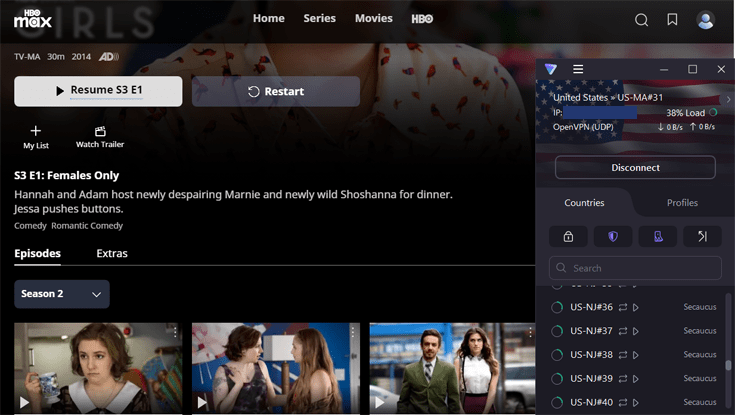Click the HBO Max logo
Image resolution: width=735 pixels, height=415 pixels.
coord(32,19)
